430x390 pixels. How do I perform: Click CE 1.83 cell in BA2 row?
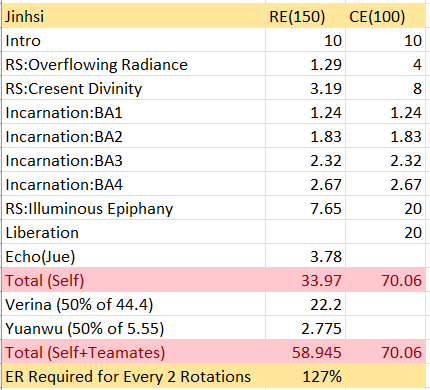coord(386,136)
